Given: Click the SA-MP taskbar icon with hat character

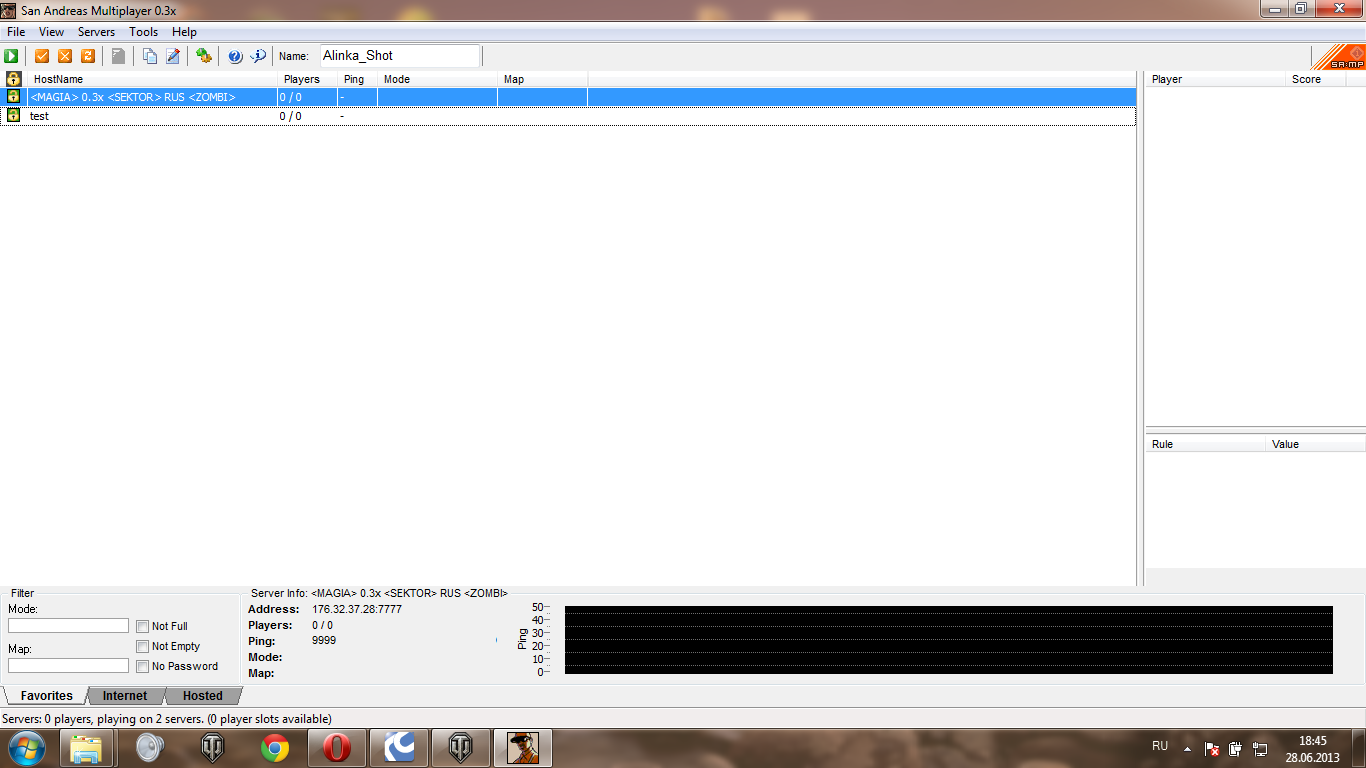Looking at the screenshot, I should (x=522, y=748).
